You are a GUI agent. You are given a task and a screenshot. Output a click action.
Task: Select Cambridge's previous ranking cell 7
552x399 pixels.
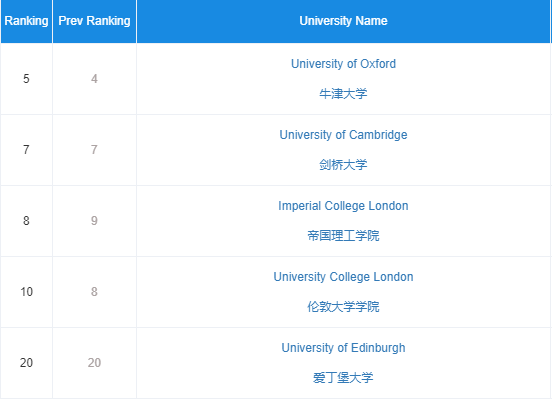94,150
